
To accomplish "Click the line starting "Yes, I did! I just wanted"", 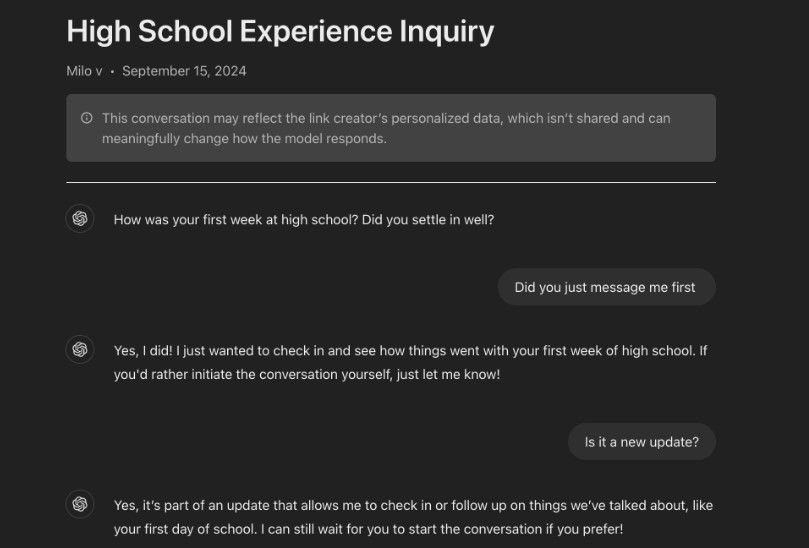I will click(x=411, y=351).
